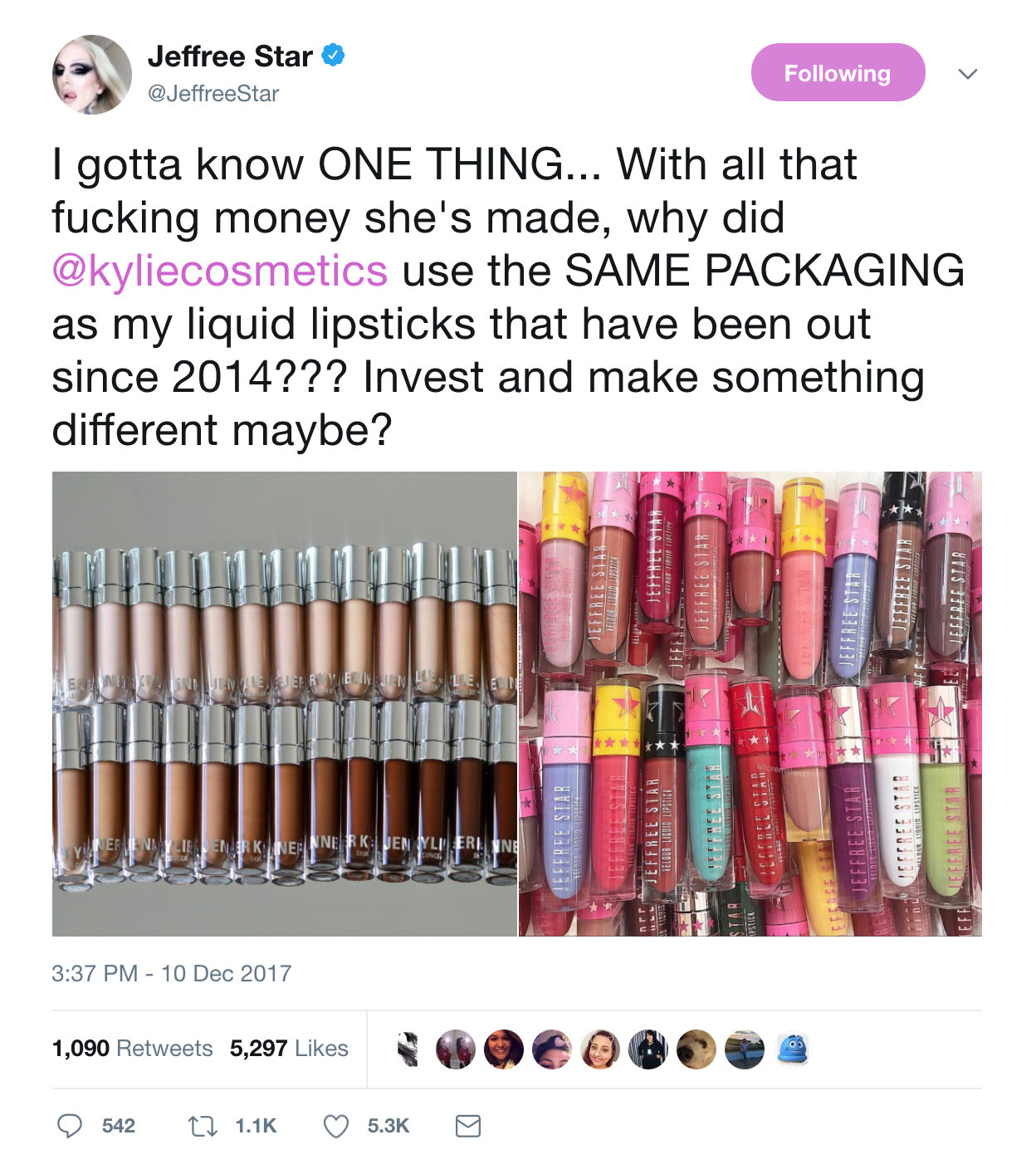1036x1174 pixels.
Task: Open the Kylie concealer tubes photo
Action: pos(284,704)
